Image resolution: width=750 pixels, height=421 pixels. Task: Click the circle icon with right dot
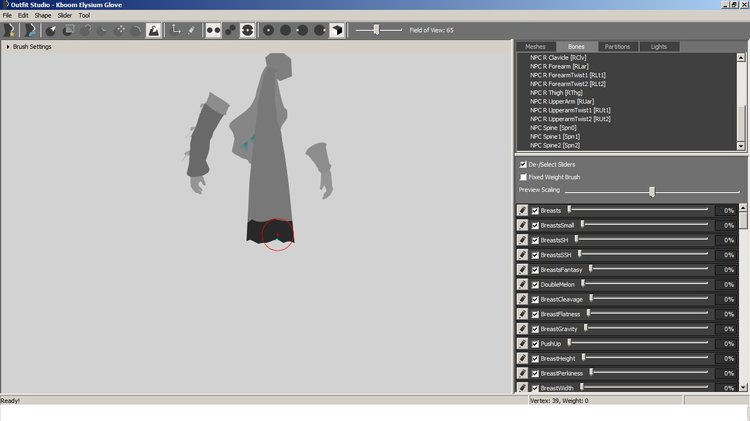point(320,30)
